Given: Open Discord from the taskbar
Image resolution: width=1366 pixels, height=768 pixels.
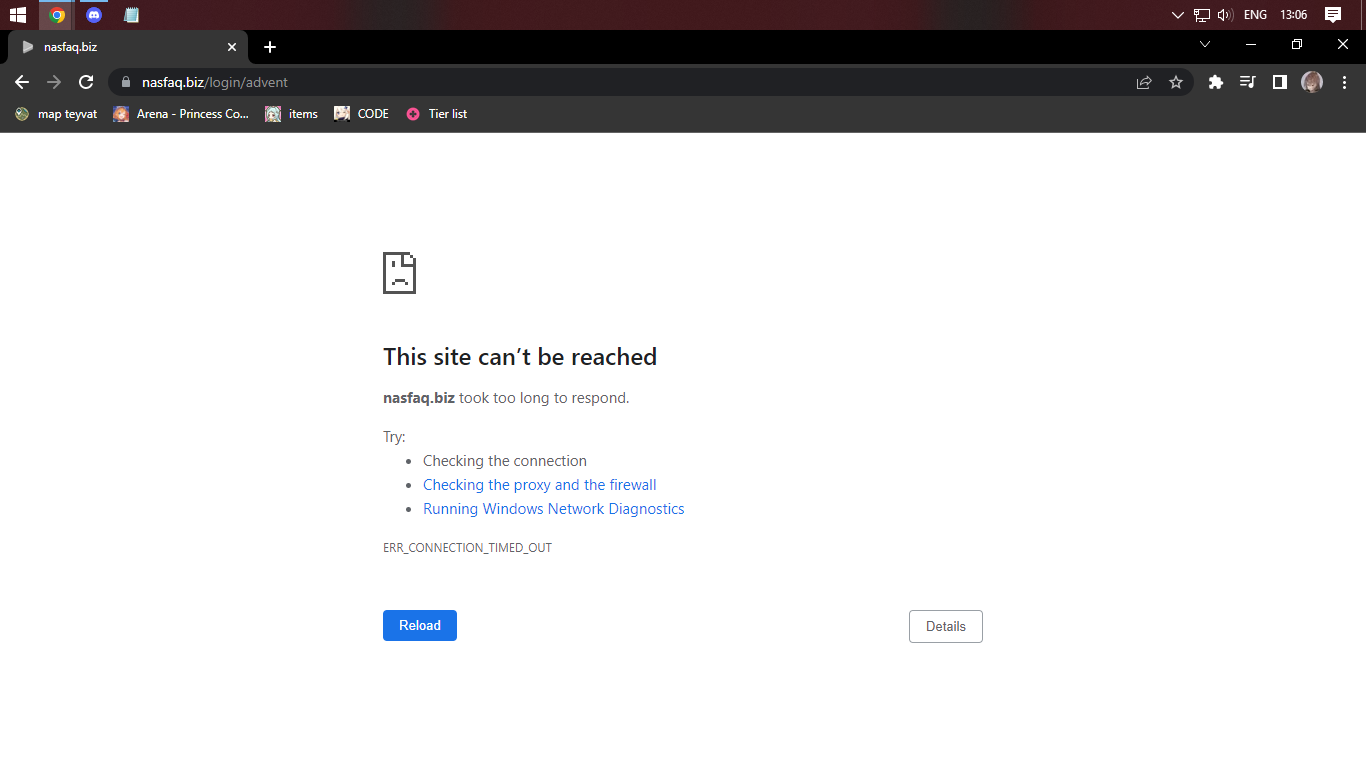Looking at the screenshot, I should click(x=94, y=15).
